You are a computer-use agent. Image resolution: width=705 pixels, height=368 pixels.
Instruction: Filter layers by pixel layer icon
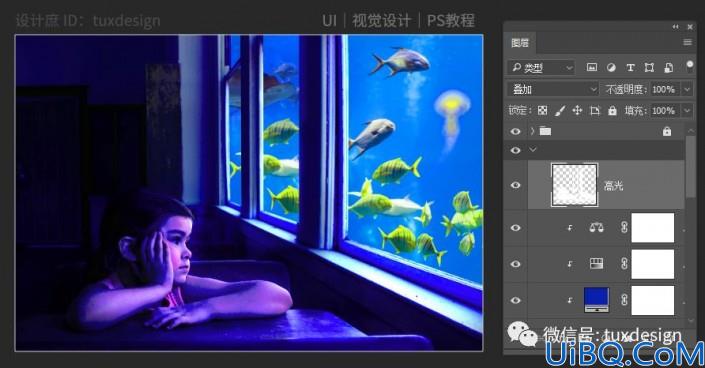(x=592, y=67)
